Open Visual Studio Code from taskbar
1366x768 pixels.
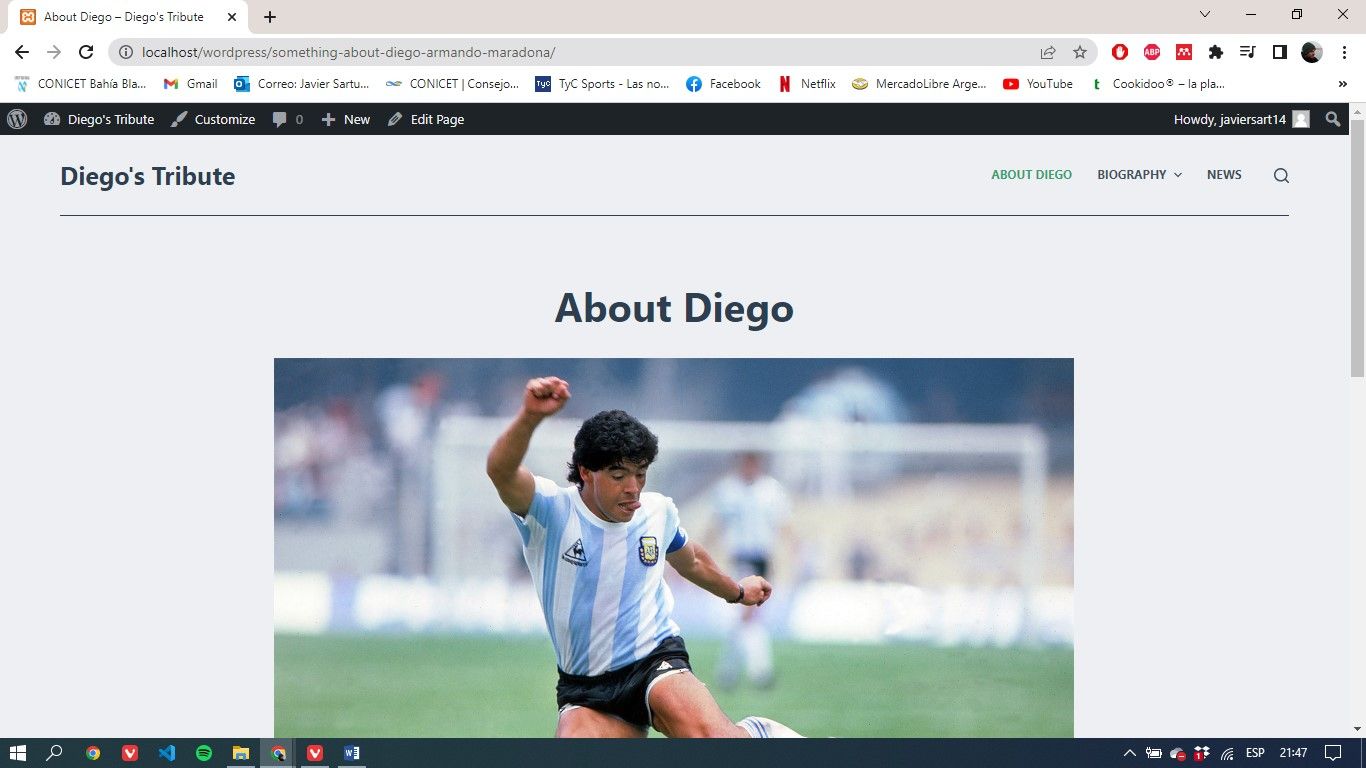(167, 753)
